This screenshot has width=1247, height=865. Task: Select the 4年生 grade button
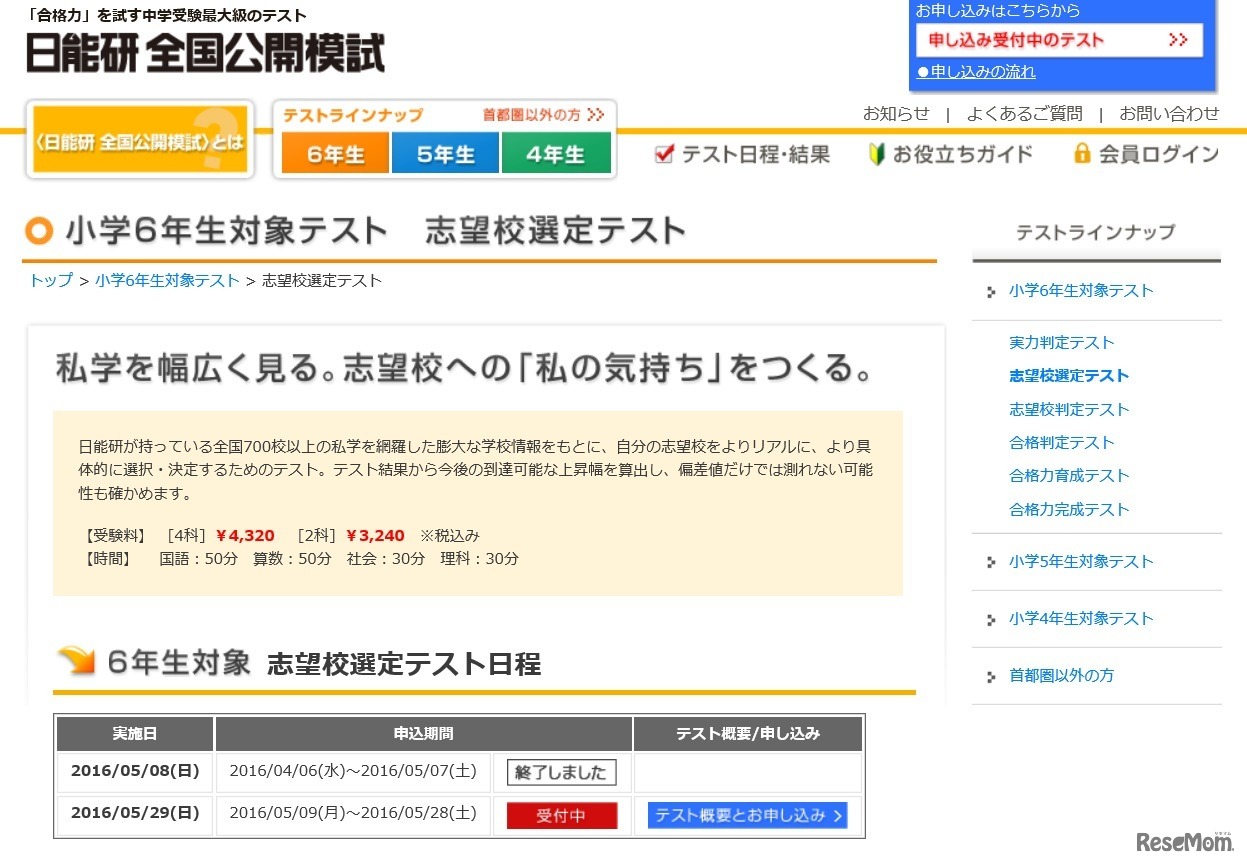click(557, 154)
